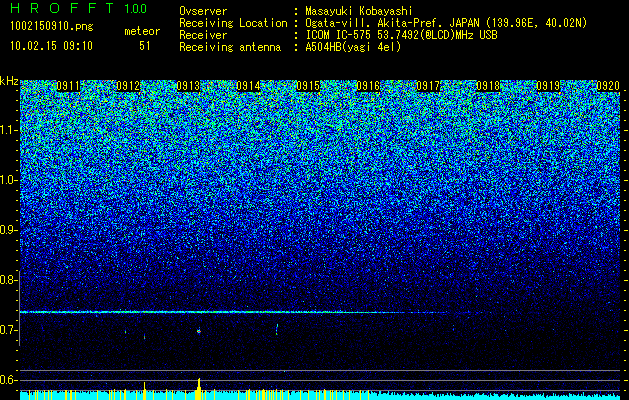Click the 0.6 kHz axis label
Viewport: 629px width, 400px height.
pyautogui.click(x=8, y=380)
